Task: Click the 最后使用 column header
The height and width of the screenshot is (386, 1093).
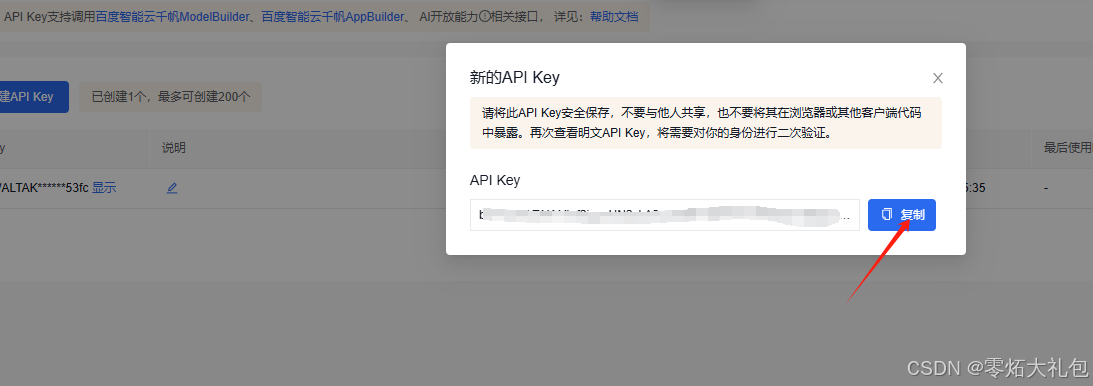Action: tap(1067, 148)
